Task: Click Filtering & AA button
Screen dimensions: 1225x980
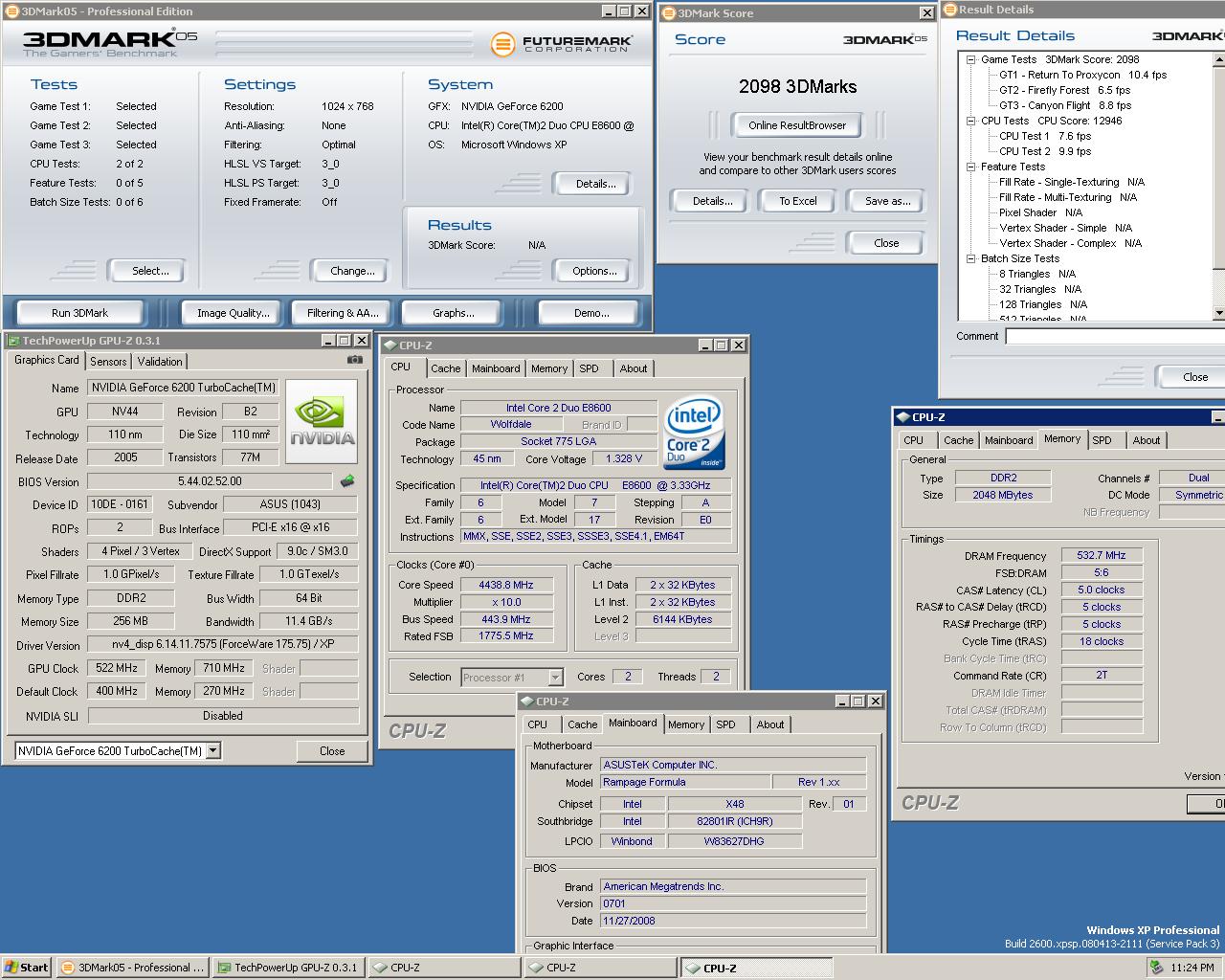Action: pos(343,313)
